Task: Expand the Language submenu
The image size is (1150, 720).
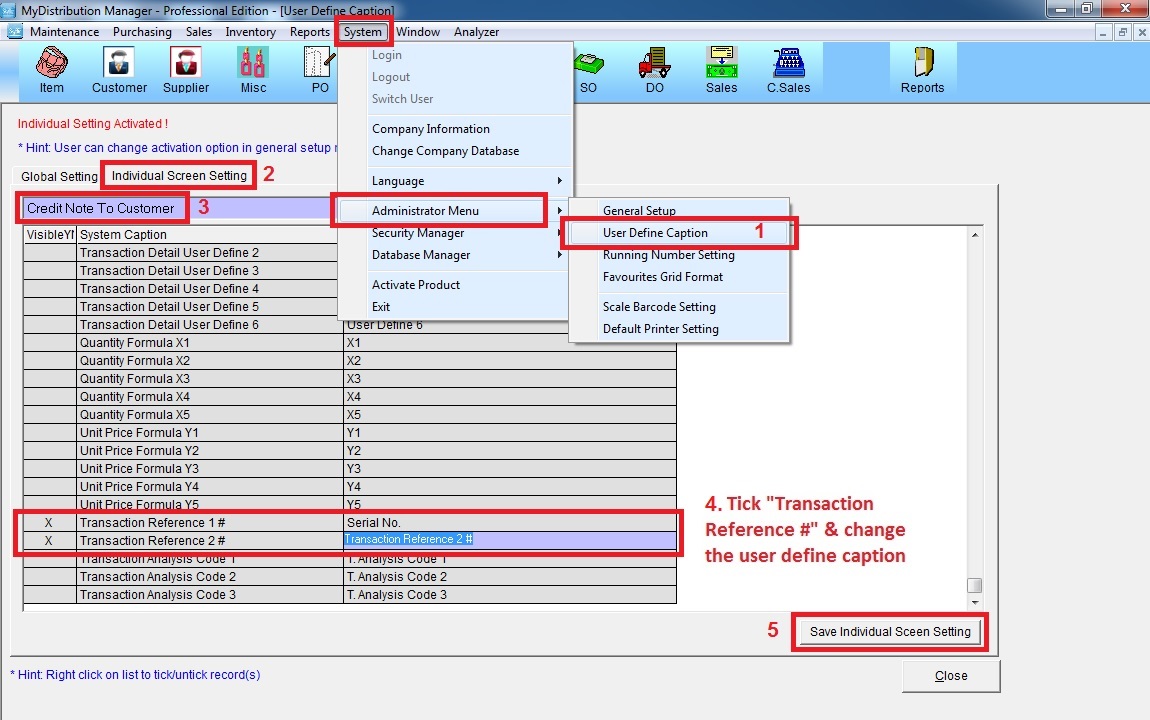Action: 455,181
